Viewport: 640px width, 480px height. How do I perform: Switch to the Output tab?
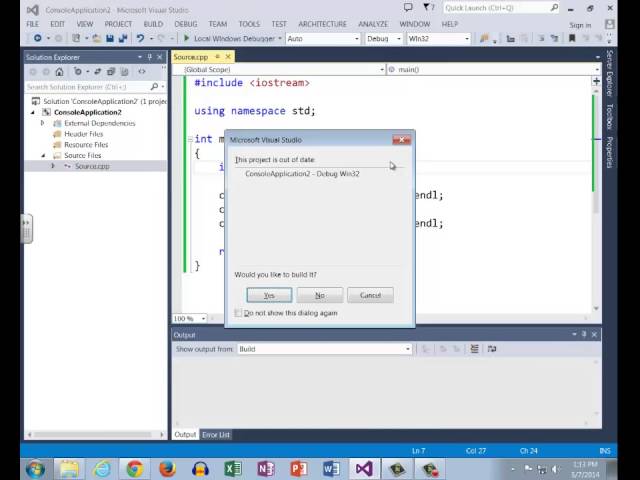coord(185,435)
